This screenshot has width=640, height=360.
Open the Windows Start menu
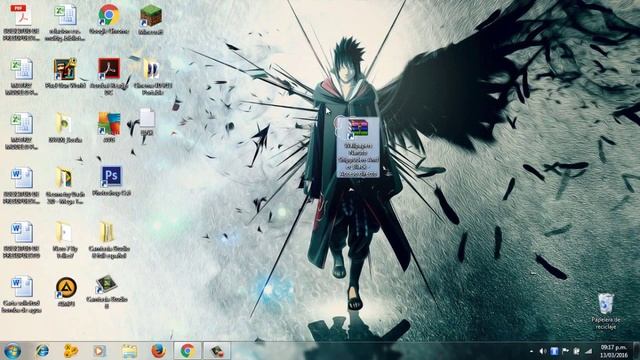[x=12, y=351]
